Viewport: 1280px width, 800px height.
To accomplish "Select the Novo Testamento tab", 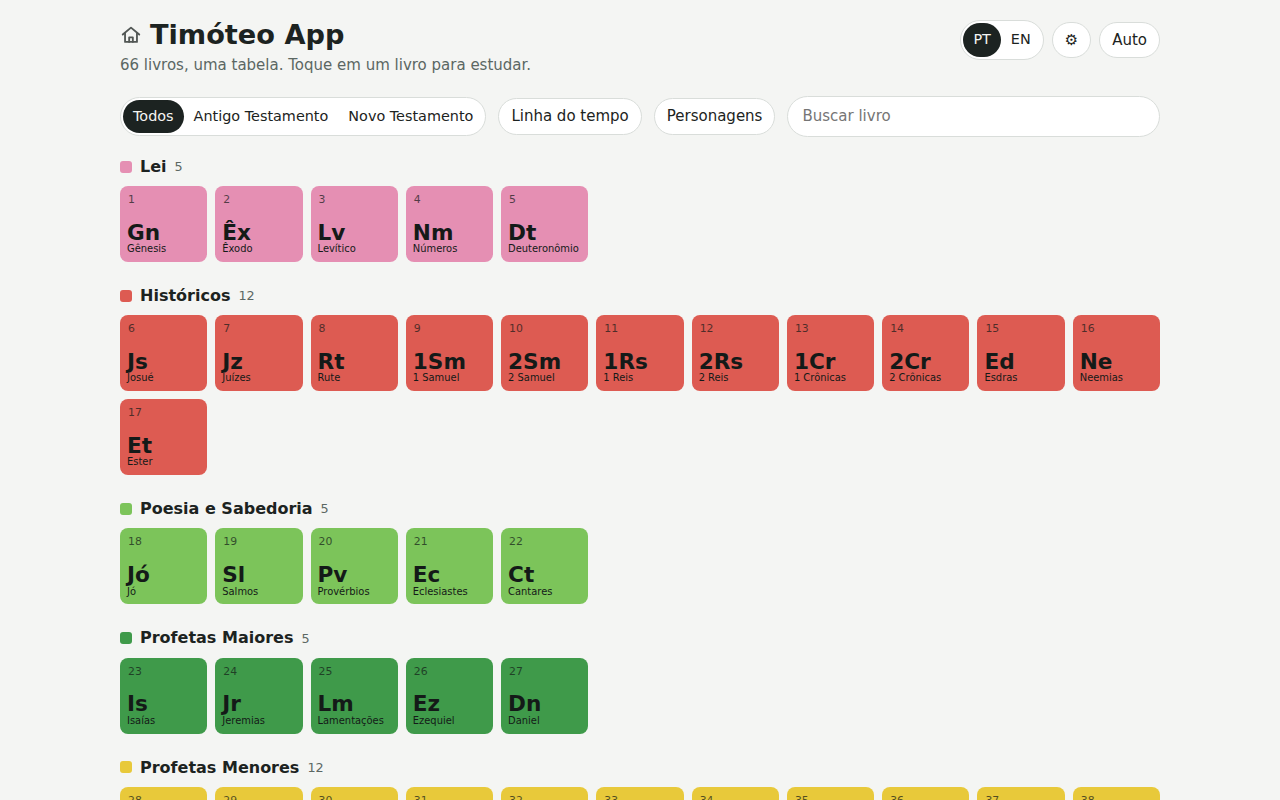I will (410, 116).
